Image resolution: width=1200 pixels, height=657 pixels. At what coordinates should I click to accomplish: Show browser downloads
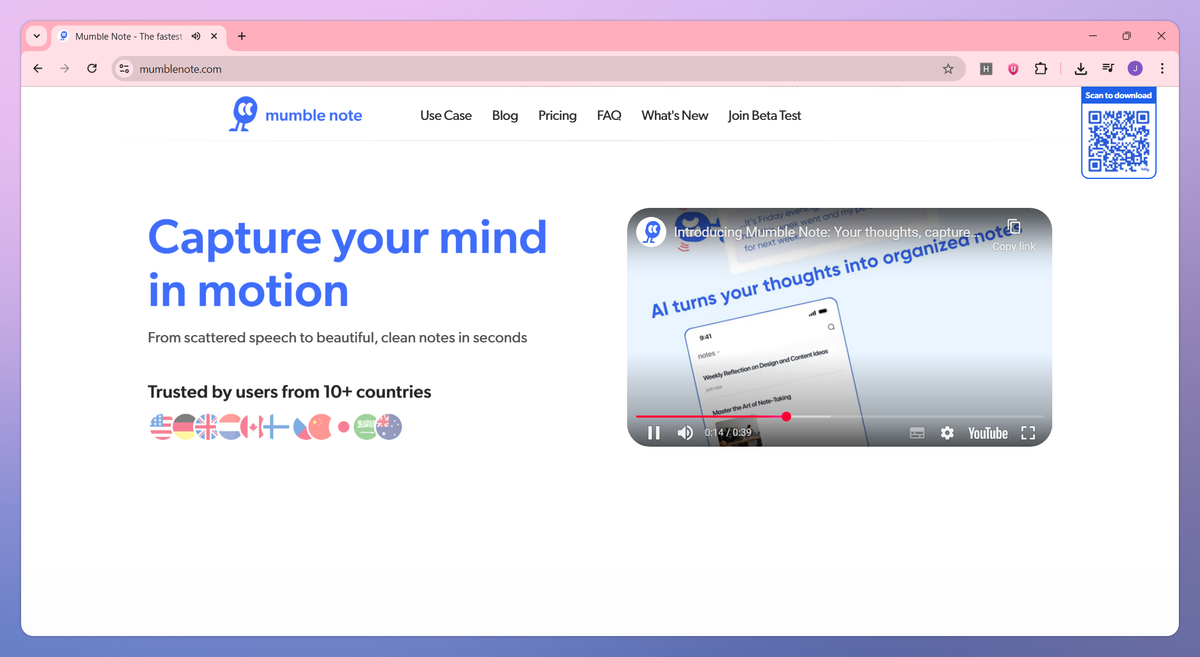1080,69
